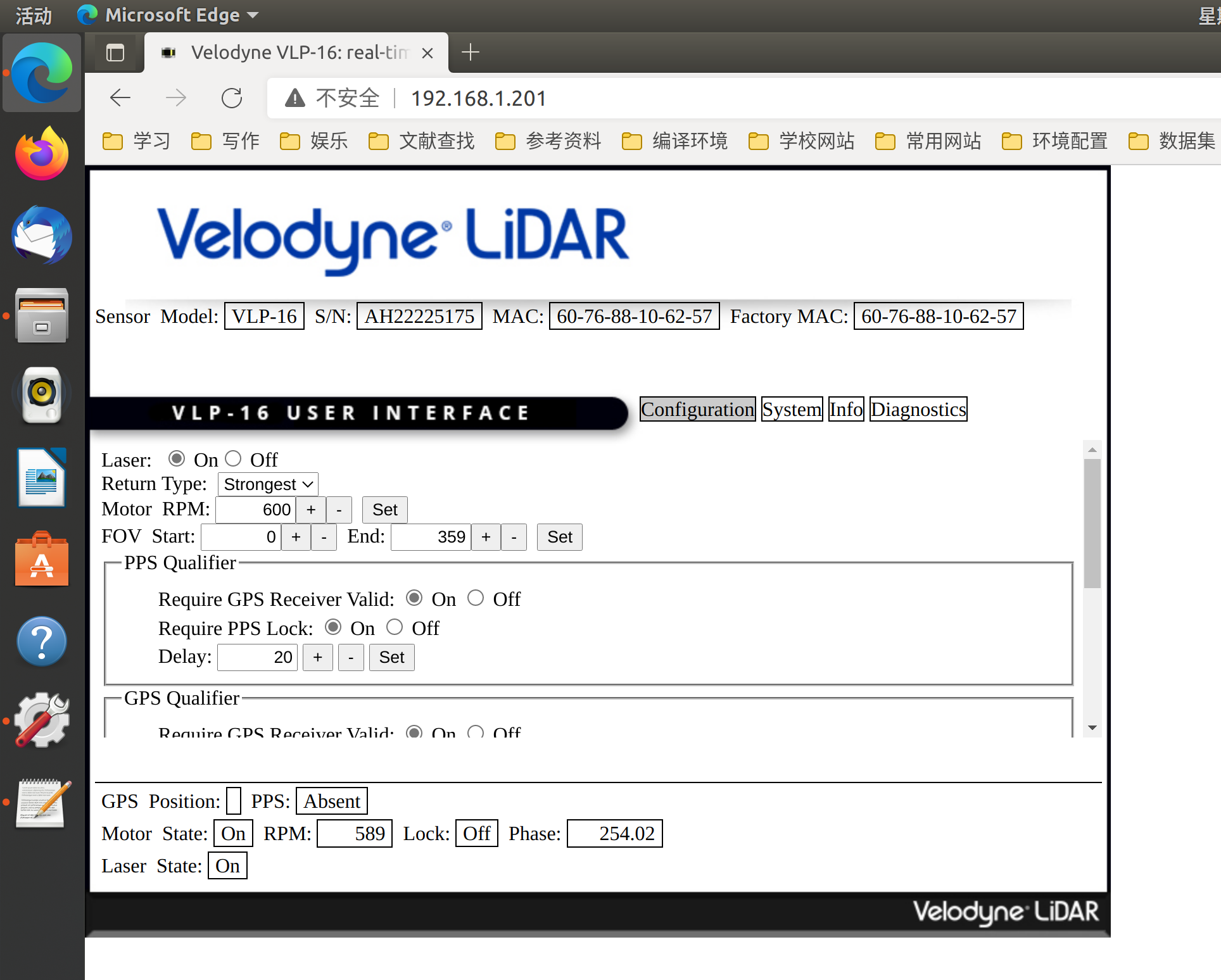Viewport: 1221px width, 980px height.
Task: Open the Help application
Action: [x=41, y=641]
